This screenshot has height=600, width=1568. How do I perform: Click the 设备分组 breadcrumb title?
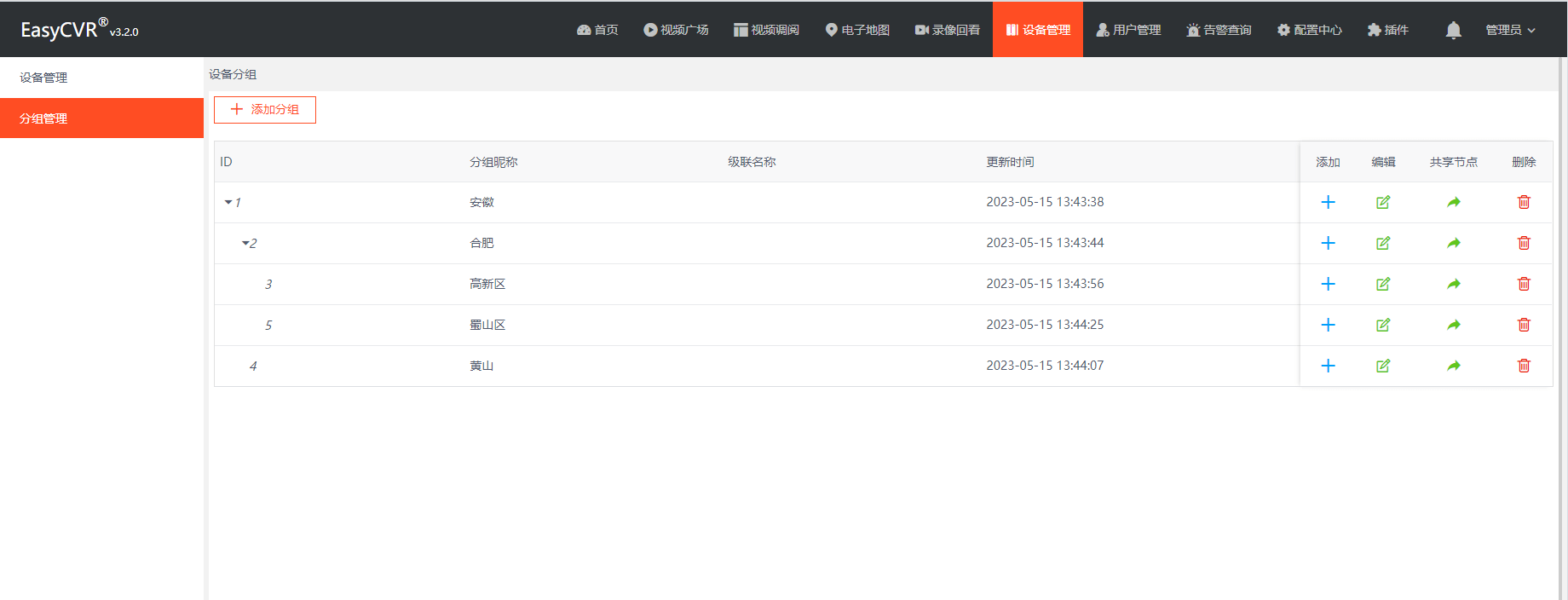pos(233,74)
